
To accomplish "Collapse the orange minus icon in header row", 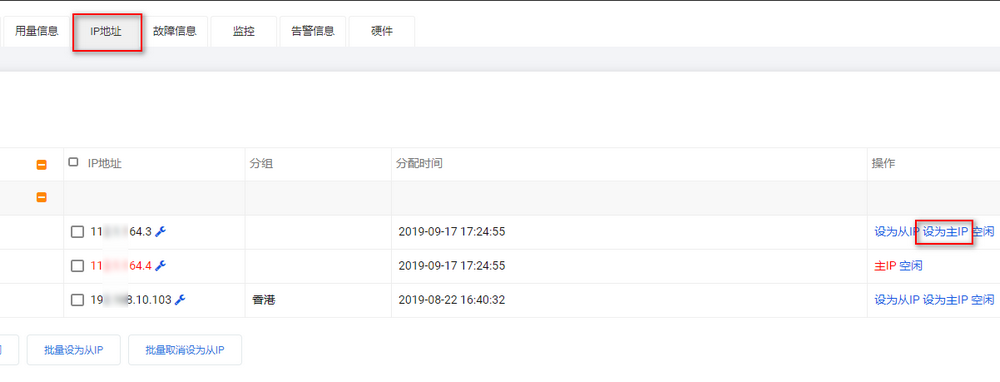I will [41, 165].
